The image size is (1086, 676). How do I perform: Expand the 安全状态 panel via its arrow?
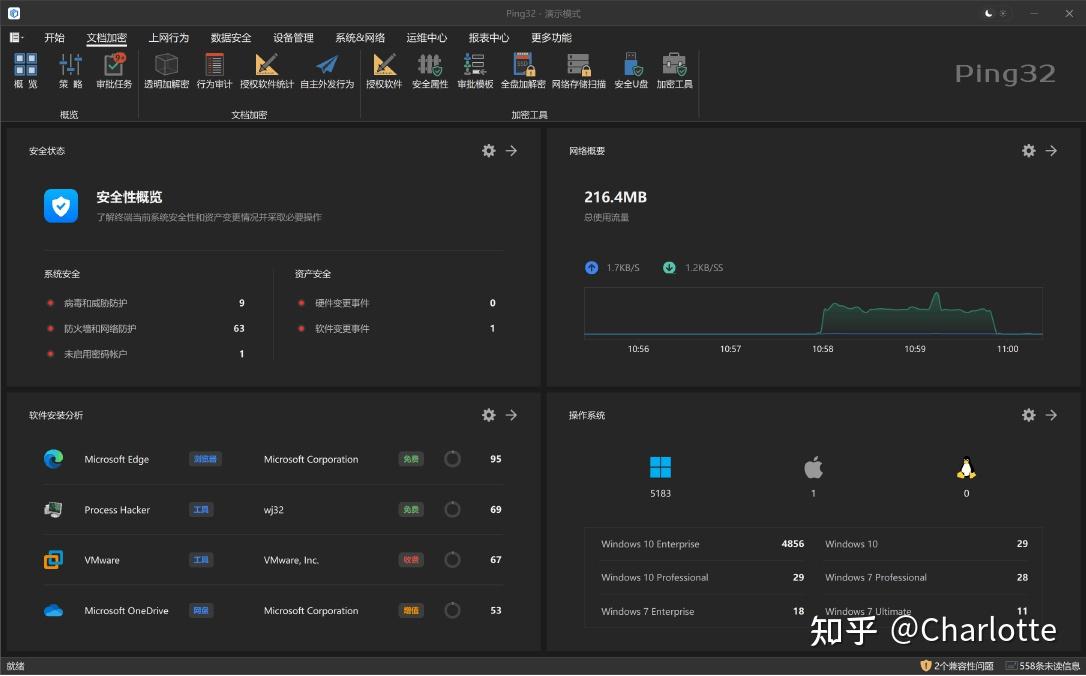pos(512,150)
